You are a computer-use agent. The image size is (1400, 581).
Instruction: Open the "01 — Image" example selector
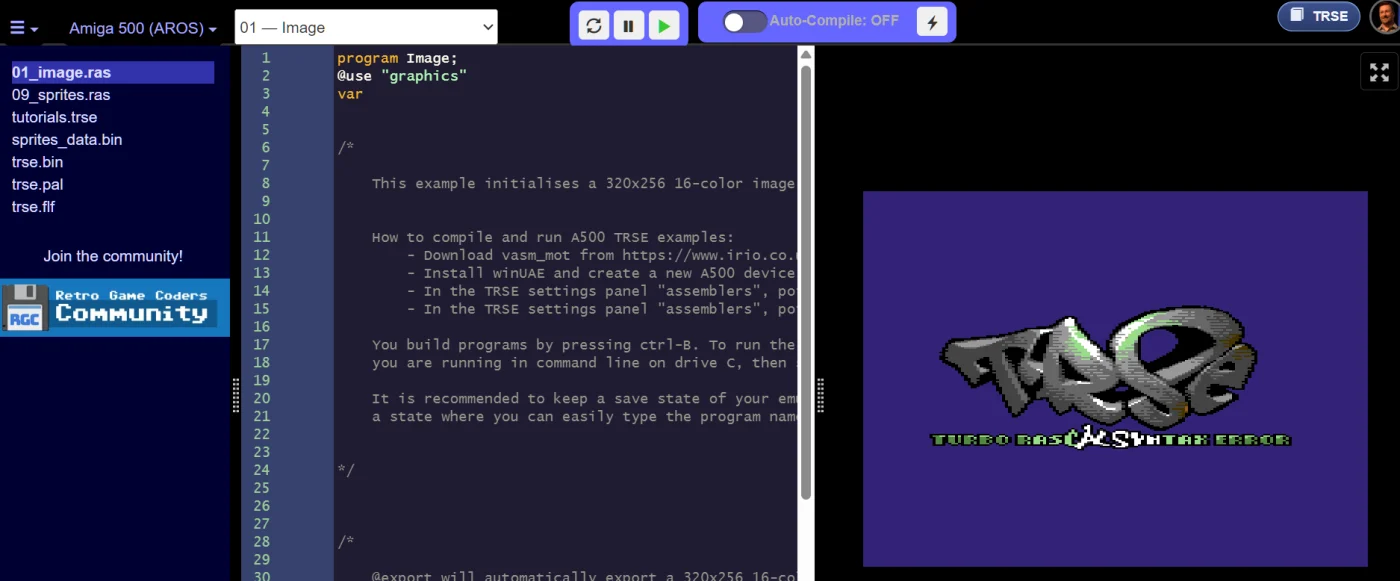366,27
